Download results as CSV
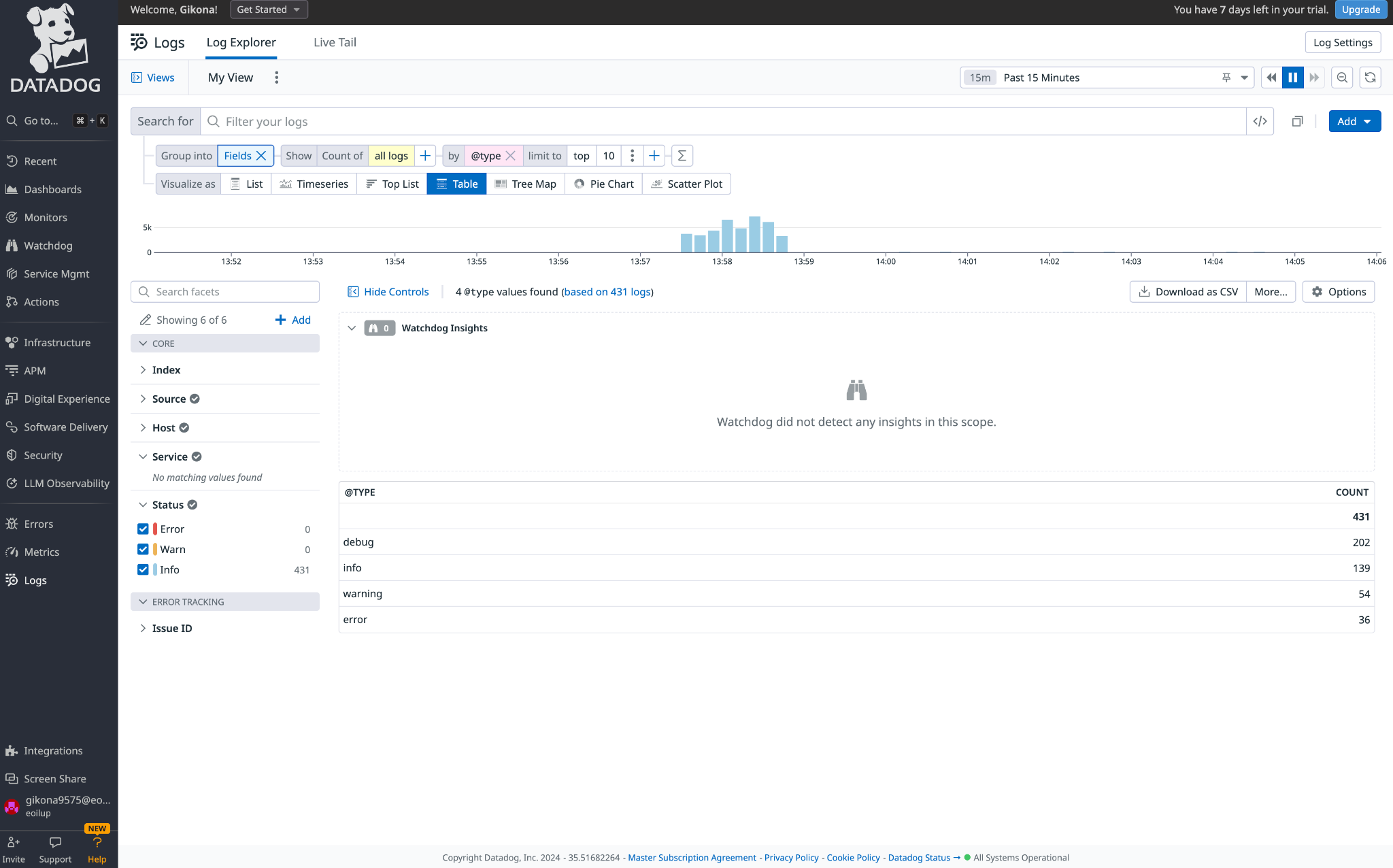This screenshot has width=1393, height=868. 1188,292
